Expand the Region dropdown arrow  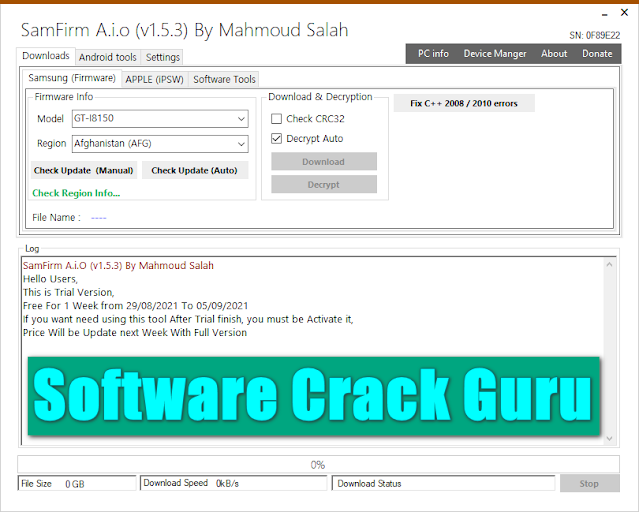[241, 144]
